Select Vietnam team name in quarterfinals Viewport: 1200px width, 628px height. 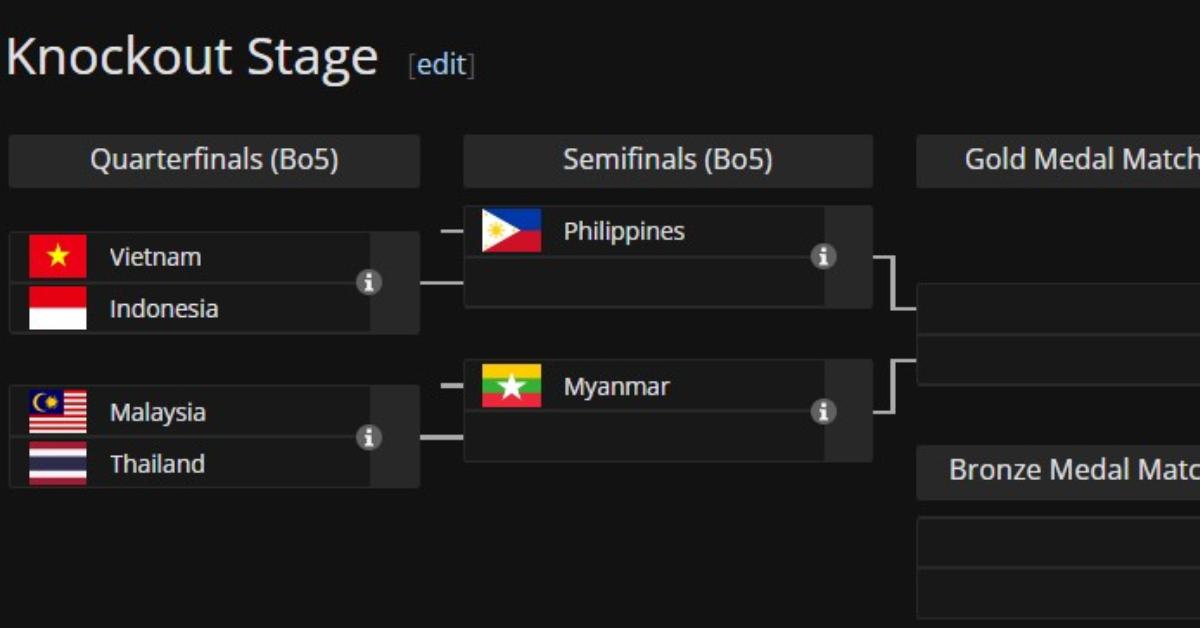(x=155, y=257)
